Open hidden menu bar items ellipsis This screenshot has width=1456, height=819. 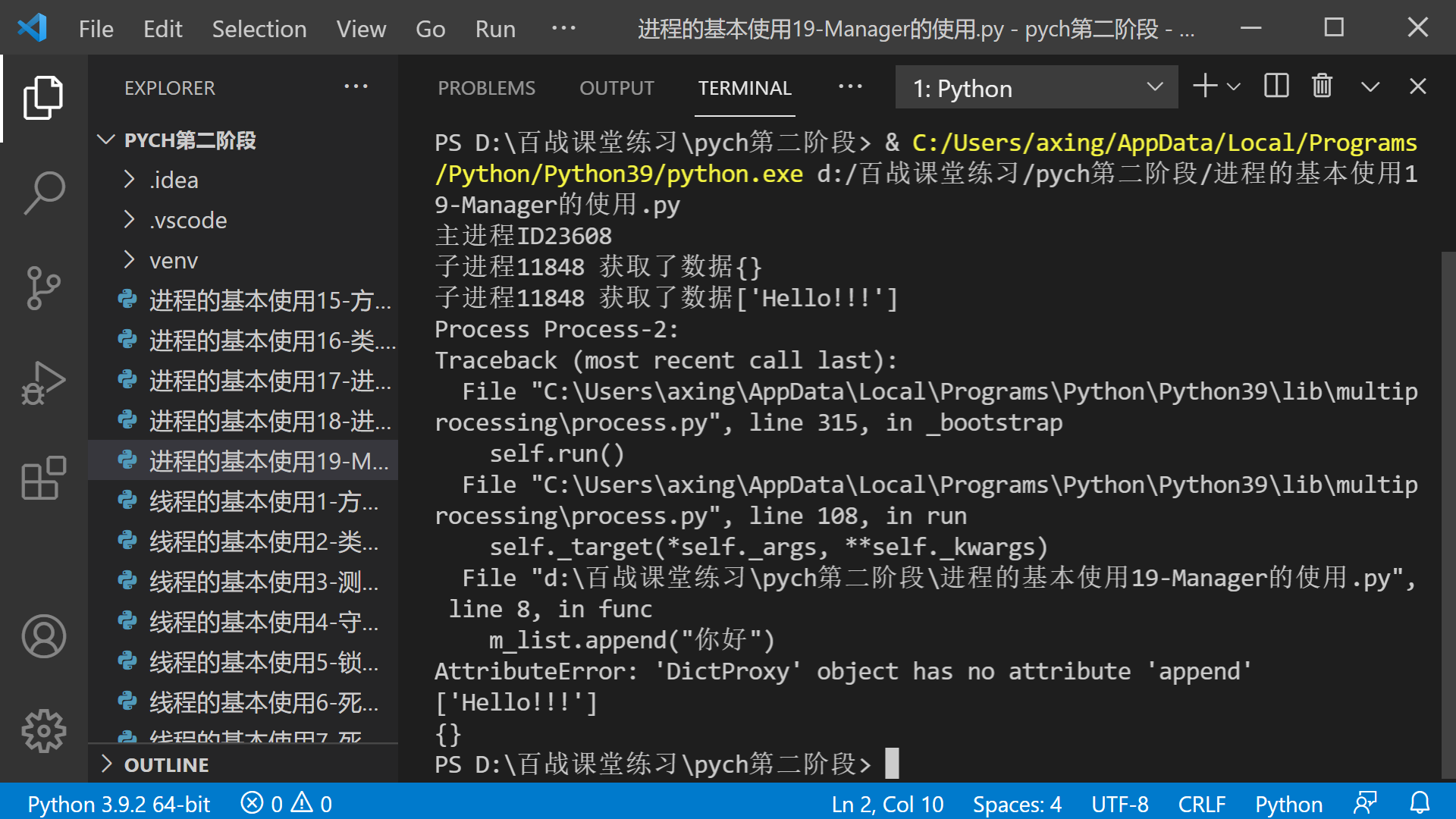[x=563, y=28]
